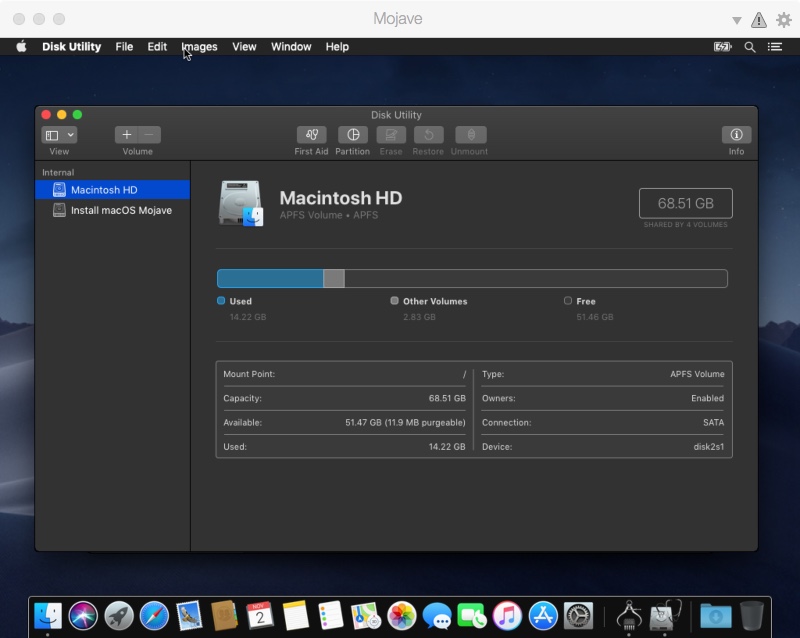Toggle the sidebar View icon

coord(52,135)
